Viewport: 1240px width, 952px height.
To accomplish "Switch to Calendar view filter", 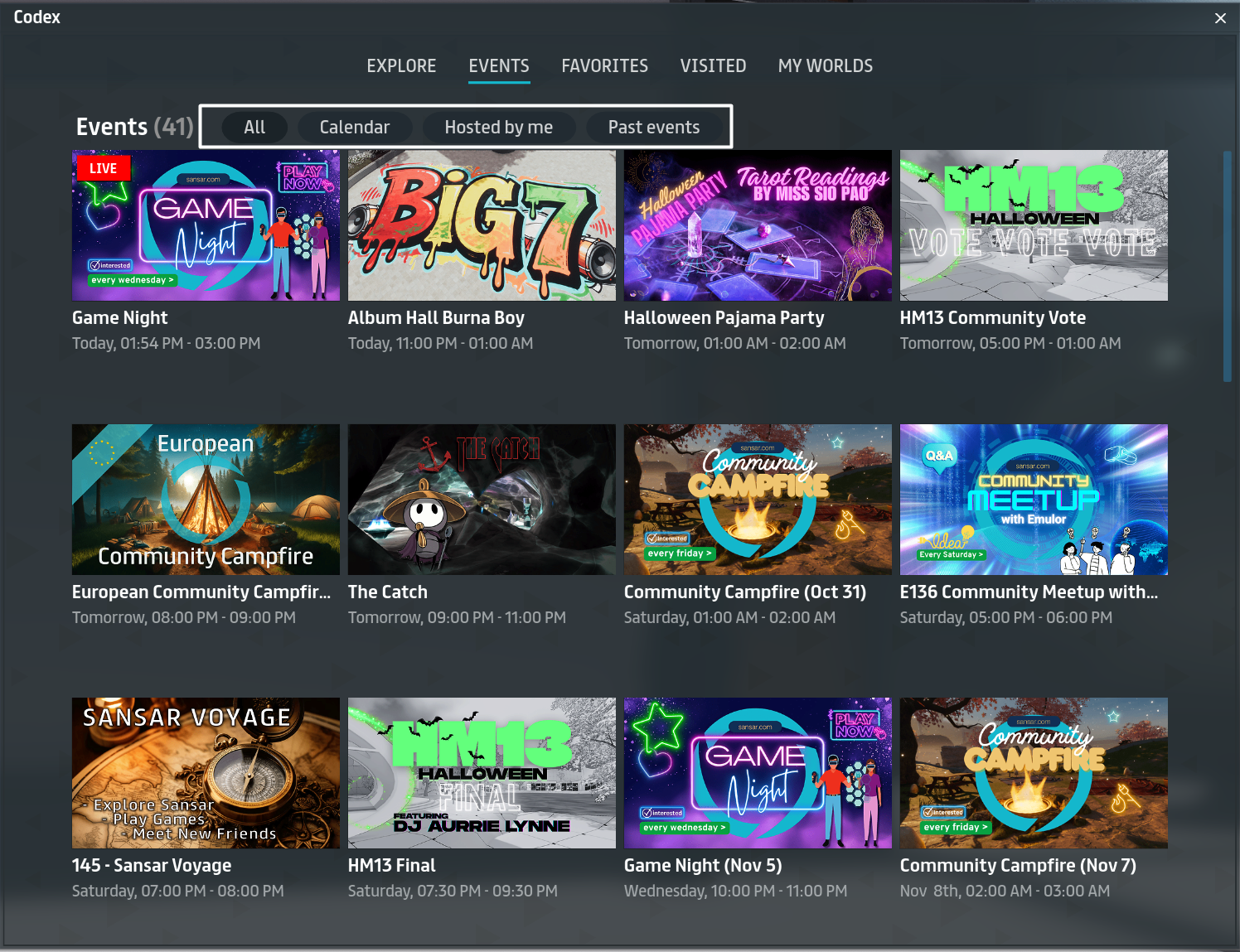I will click(354, 128).
